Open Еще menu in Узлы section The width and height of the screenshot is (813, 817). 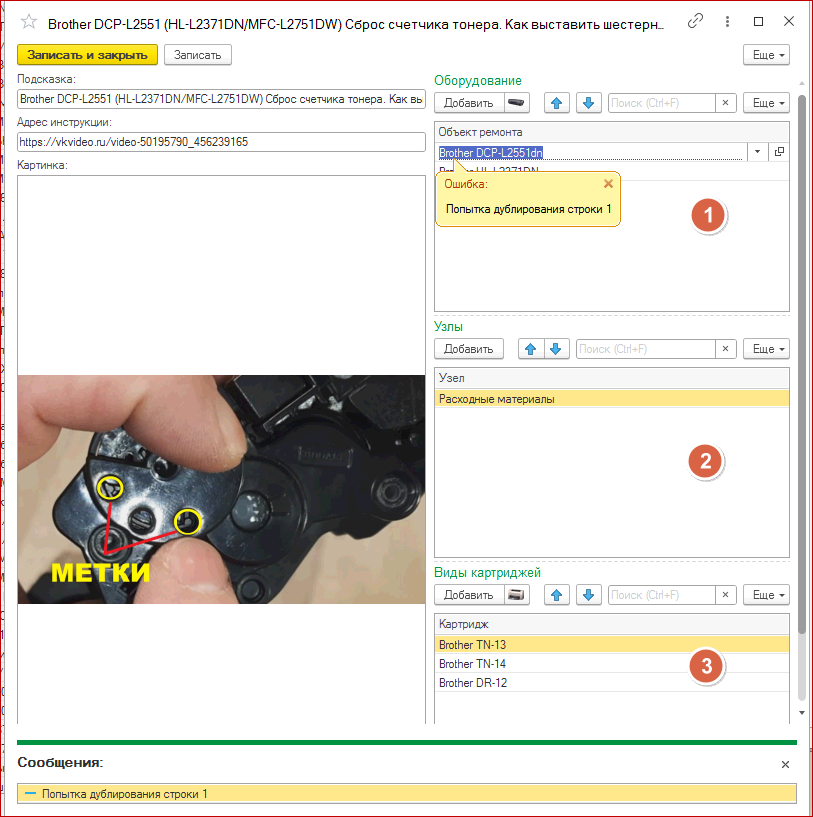pyautogui.click(x=766, y=349)
